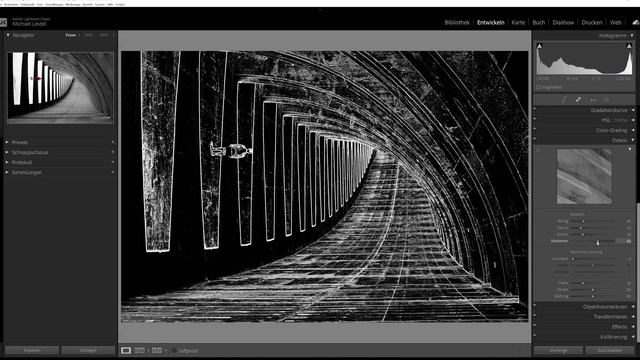The width and height of the screenshot is (640, 360).
Task: Toggle the Originalfoto checkbox
Action: point(538,87)
